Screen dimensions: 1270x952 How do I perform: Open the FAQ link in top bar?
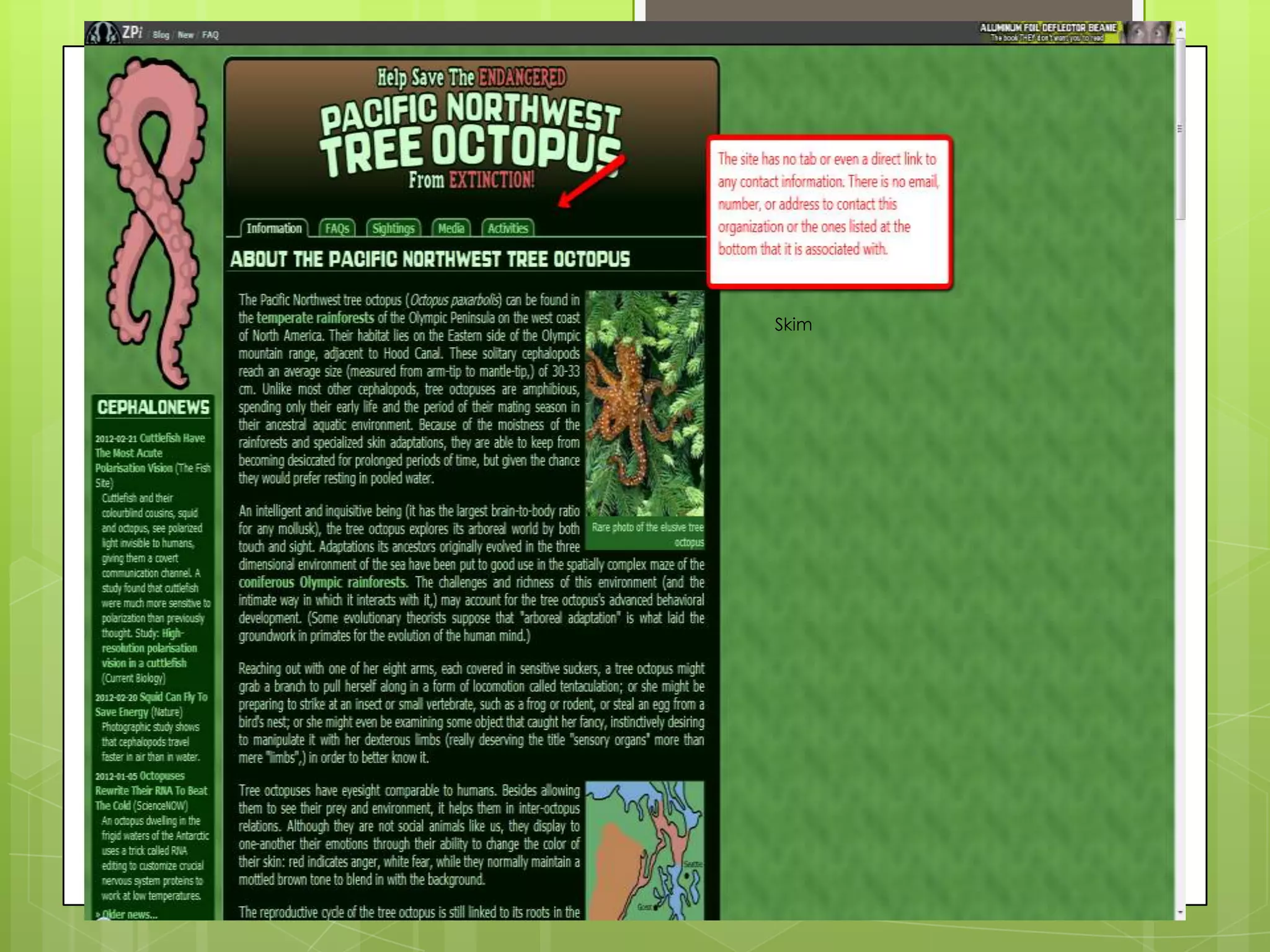coord(210,35)
